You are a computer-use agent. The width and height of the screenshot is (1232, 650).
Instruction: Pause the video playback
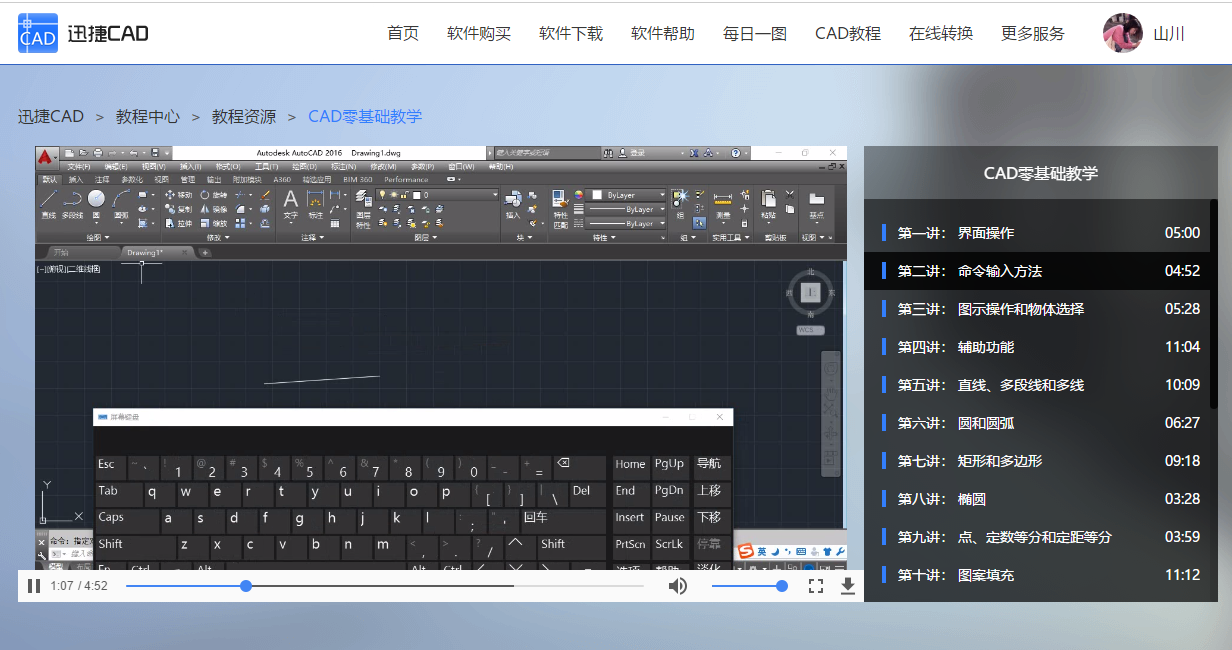pos(34,586)
